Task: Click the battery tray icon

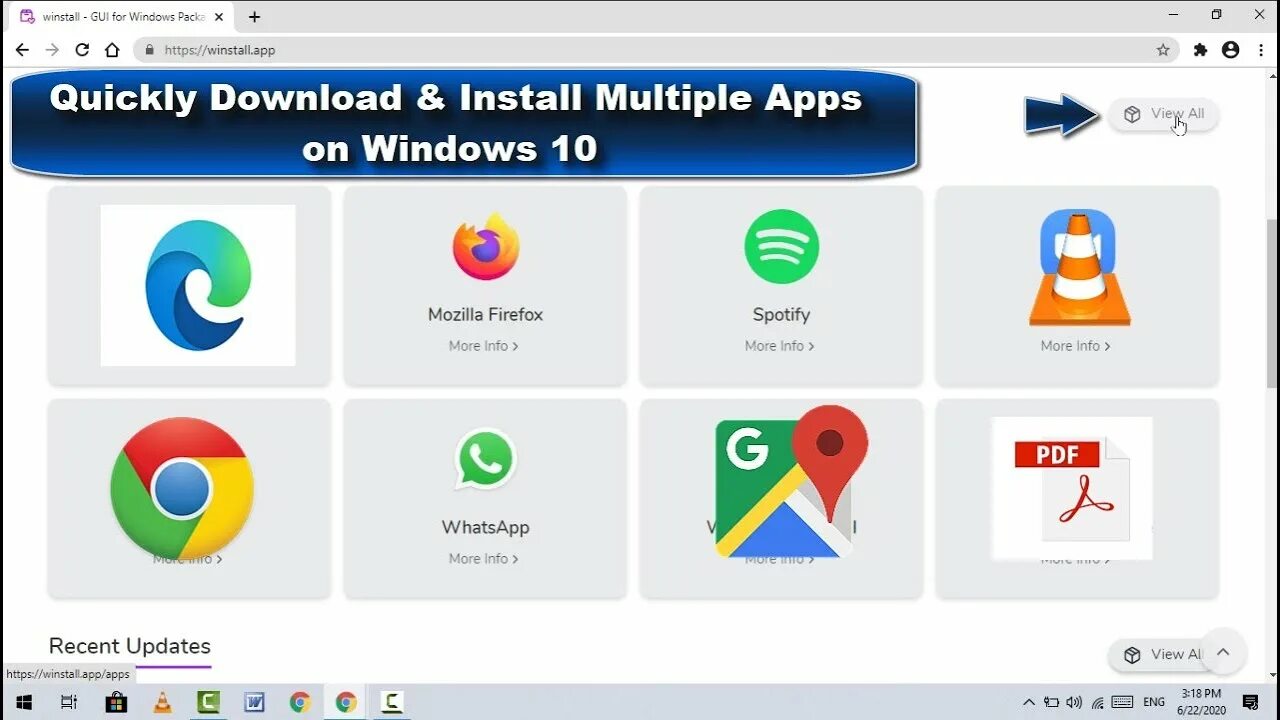Action: [x=1052, y=702]
